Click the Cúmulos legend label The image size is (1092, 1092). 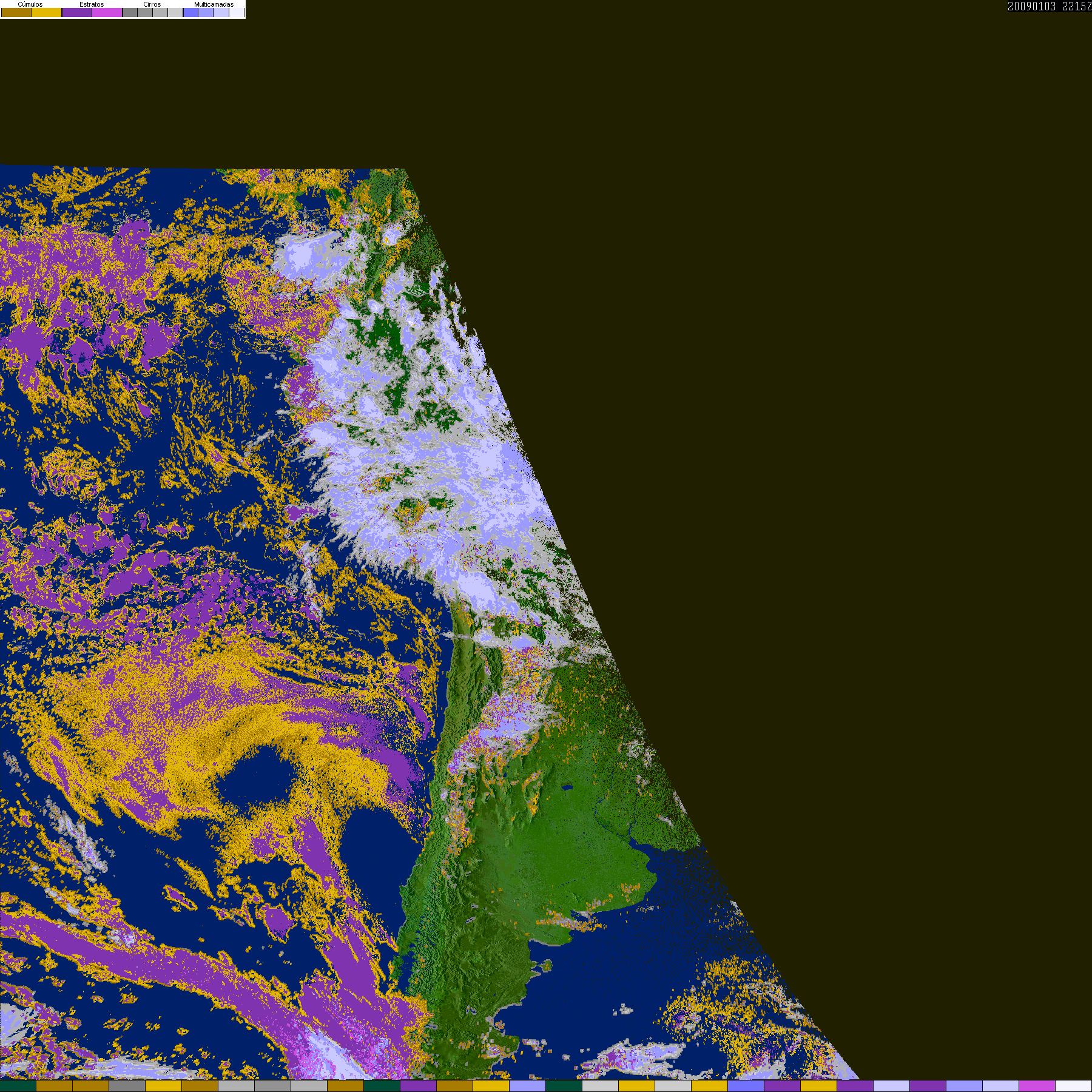[x=30, y=4]
